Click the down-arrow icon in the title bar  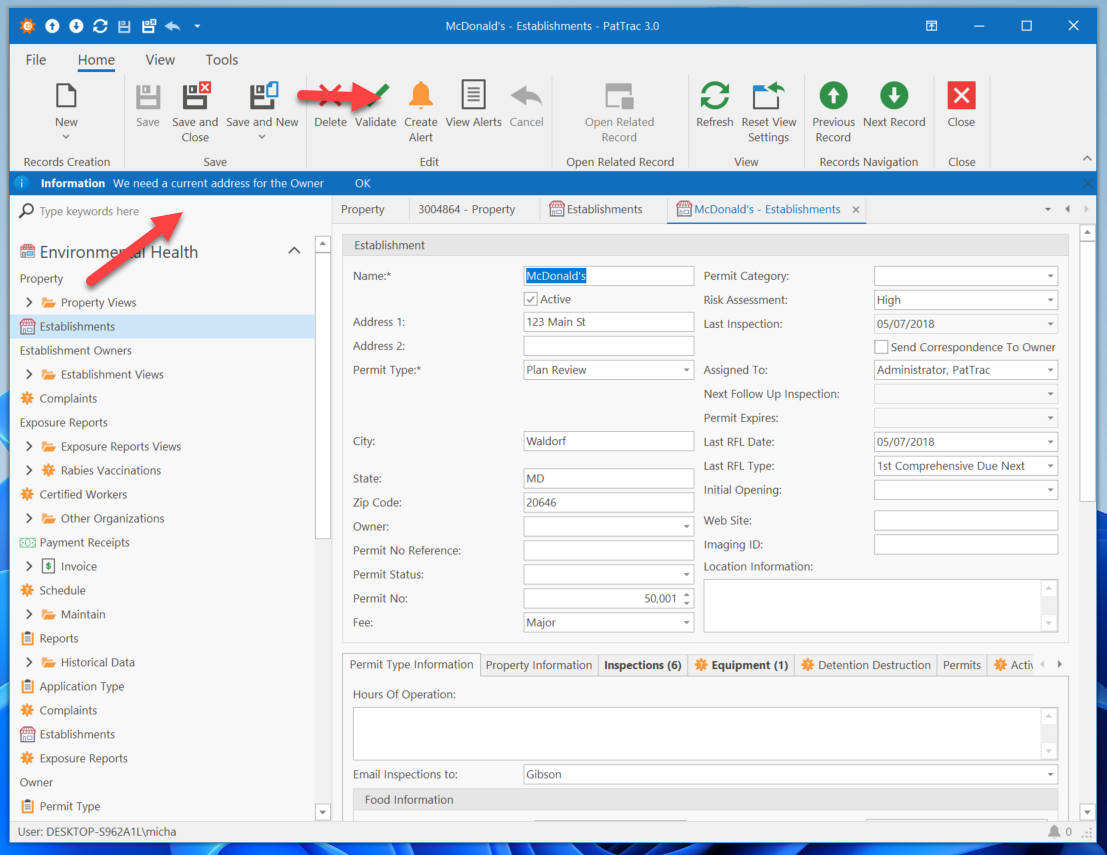[76, 26]
